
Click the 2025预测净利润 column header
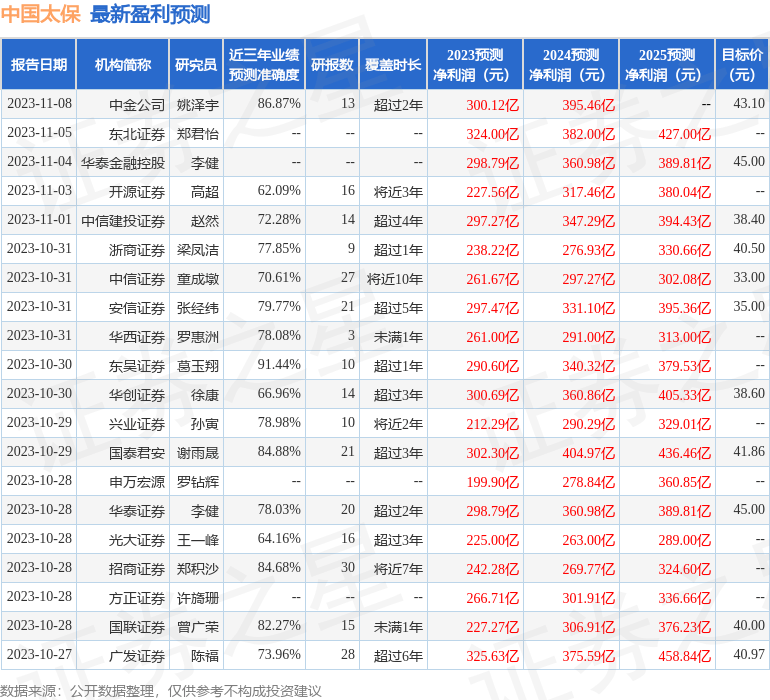667,65
